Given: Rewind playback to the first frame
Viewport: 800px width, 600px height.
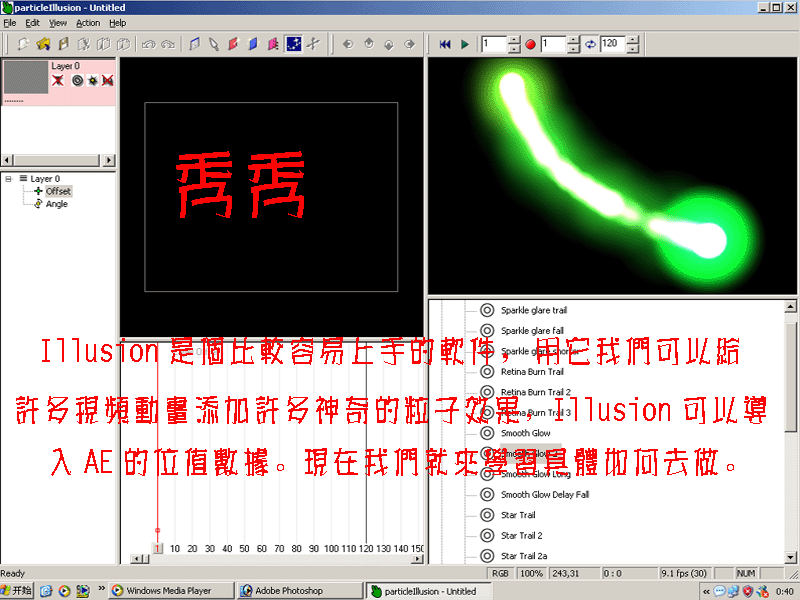Looking at the screenshot, I should tap(445, 44).
